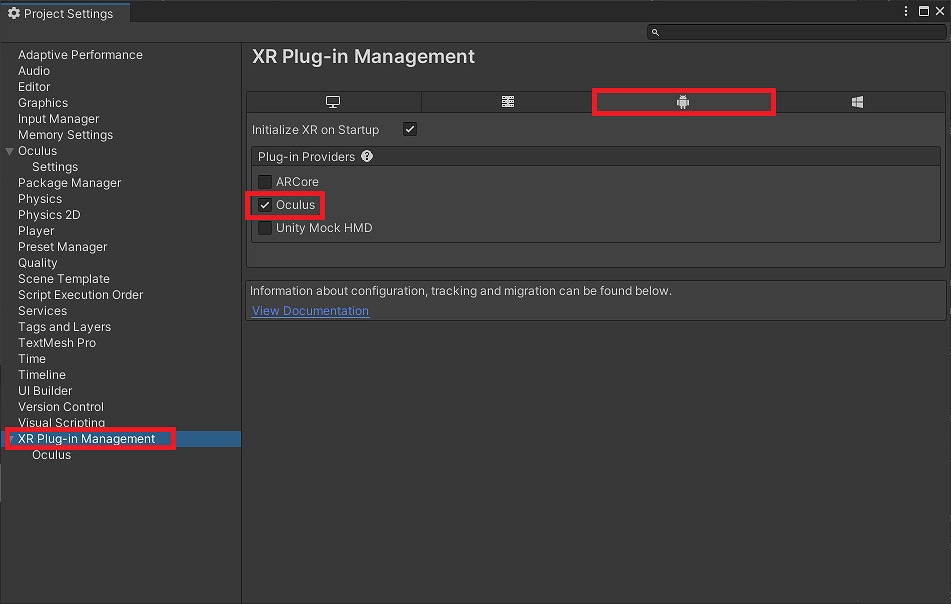Select the dedicated server platform tab

(508, 102)
